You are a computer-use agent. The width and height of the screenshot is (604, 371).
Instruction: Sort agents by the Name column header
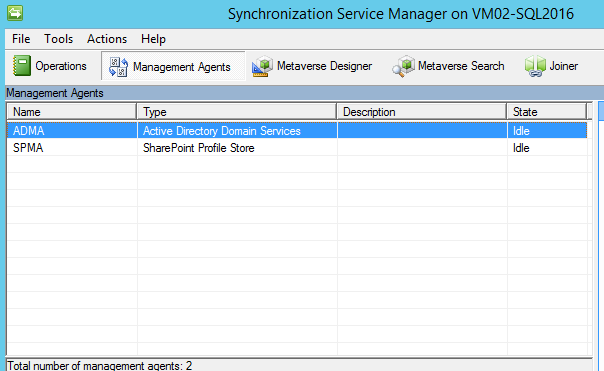pos(72,112)
